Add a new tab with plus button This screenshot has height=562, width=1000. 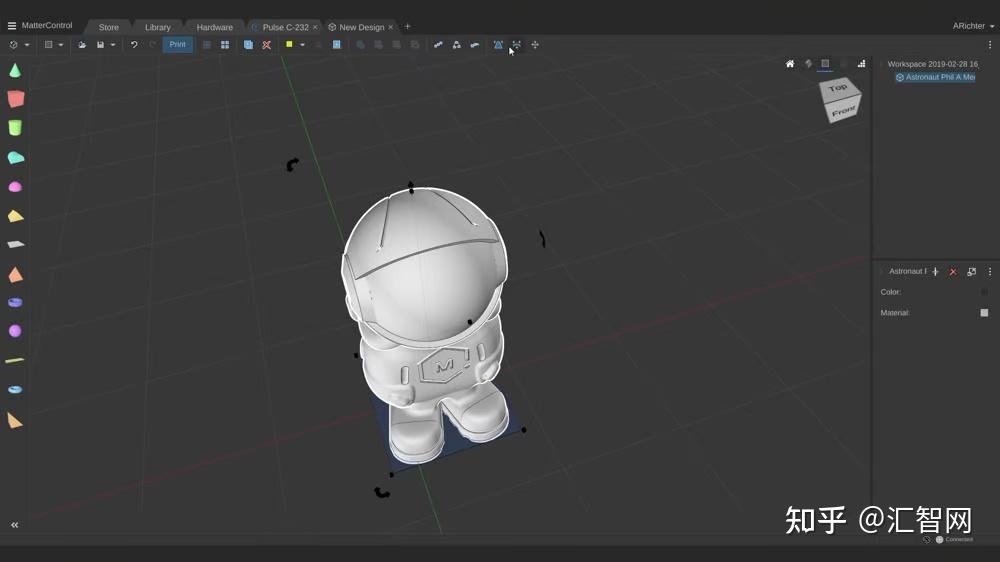pos(408,26)
